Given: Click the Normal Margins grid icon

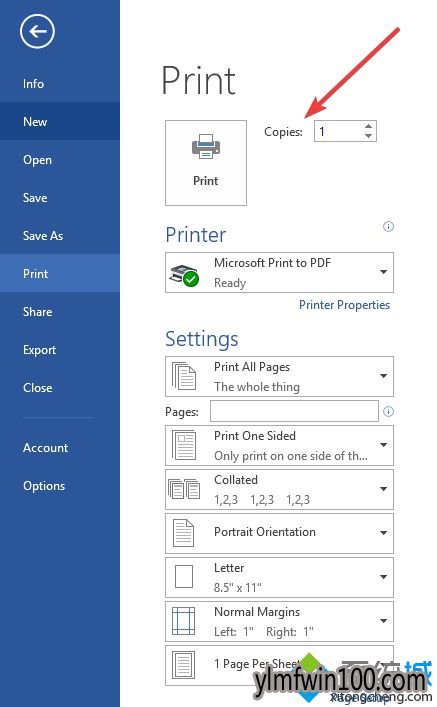Looking at the screenshot, I should [184, 621].
